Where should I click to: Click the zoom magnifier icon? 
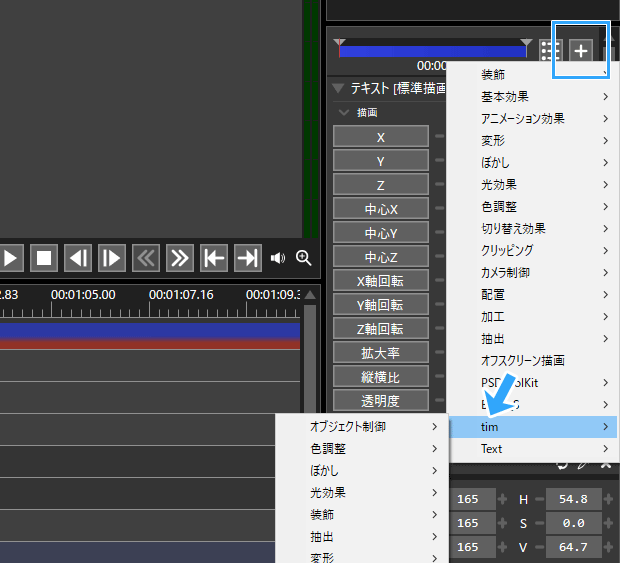pos(304,258)
